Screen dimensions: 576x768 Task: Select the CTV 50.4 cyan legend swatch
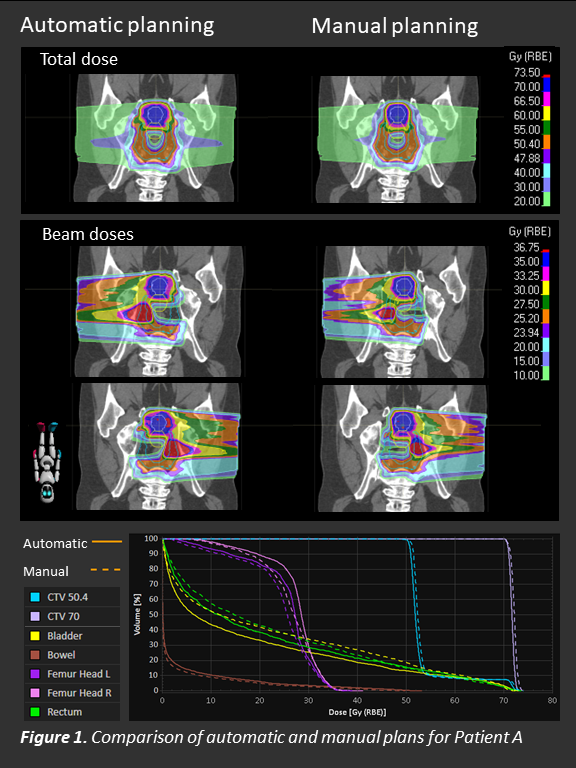coord(35,597)
